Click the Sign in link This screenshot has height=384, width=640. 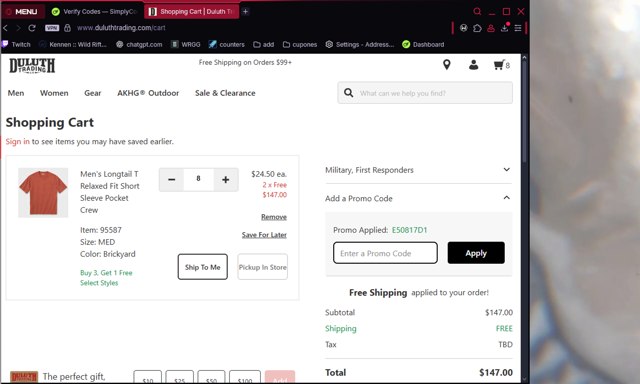click(x=18, y=142)
